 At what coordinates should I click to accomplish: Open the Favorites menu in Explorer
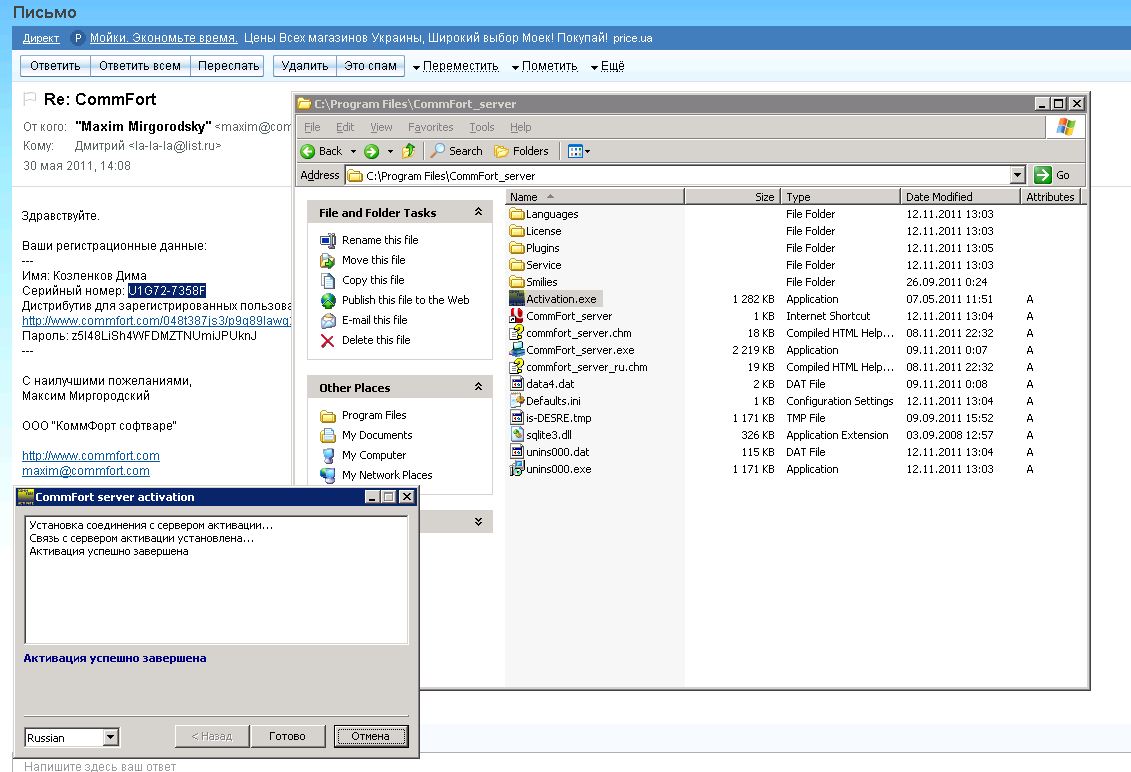pos(431,127)
